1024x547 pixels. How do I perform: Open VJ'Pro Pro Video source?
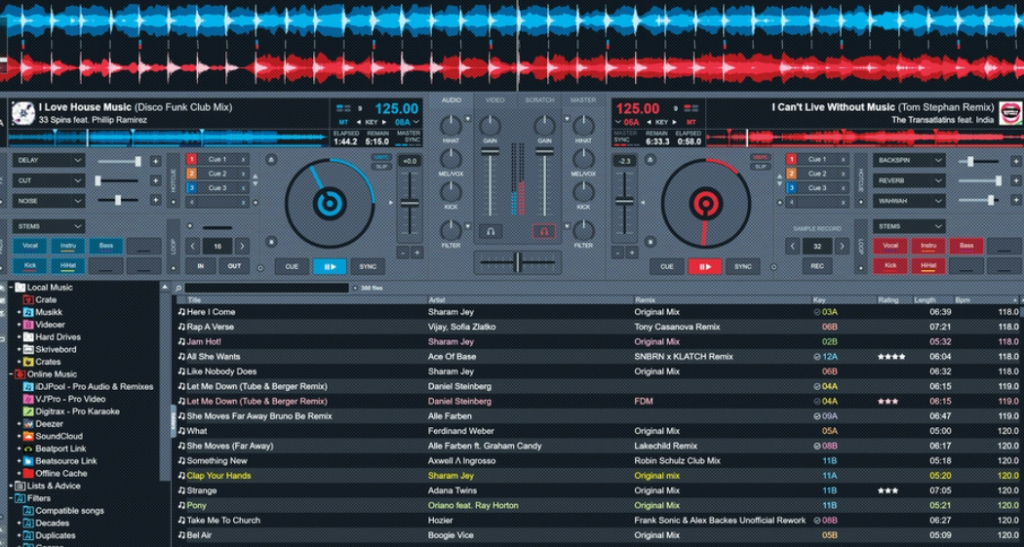70,399
